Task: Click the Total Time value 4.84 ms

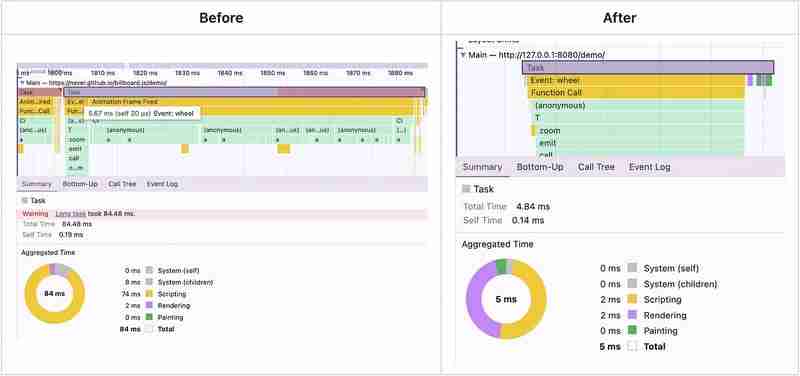Action: click(x=533, y=207)
